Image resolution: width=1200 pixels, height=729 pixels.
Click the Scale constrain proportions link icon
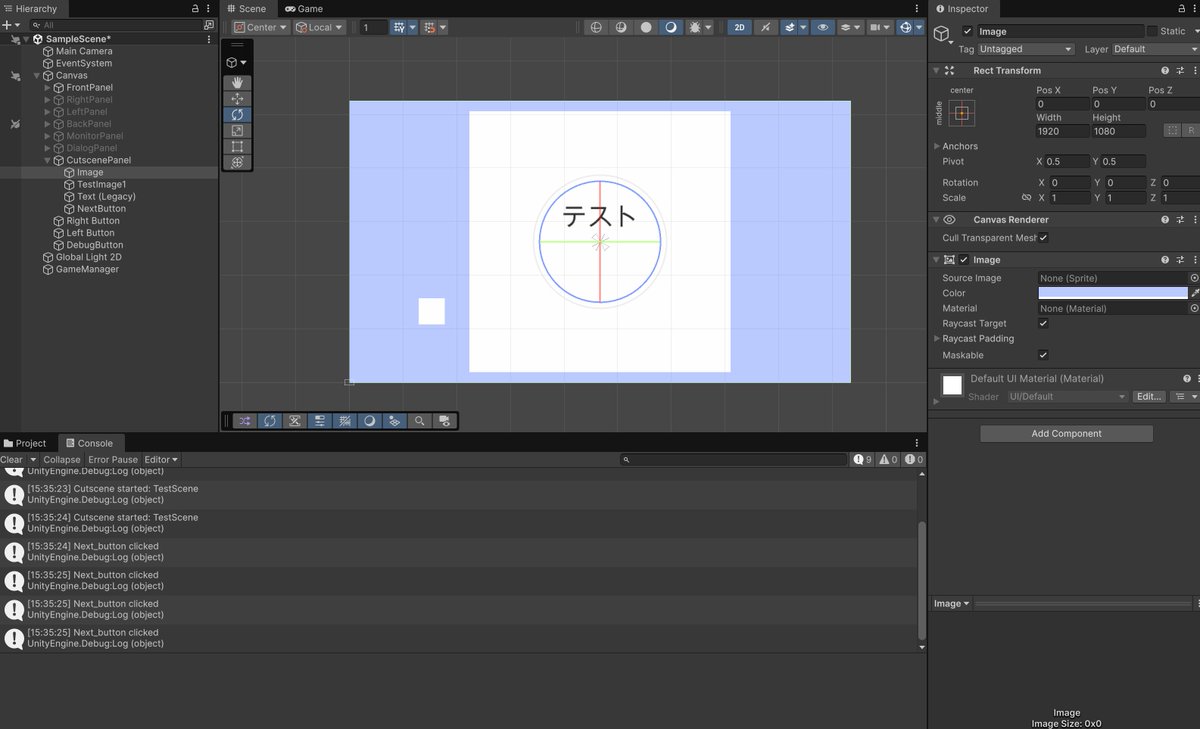click(x=1026, y=198)
